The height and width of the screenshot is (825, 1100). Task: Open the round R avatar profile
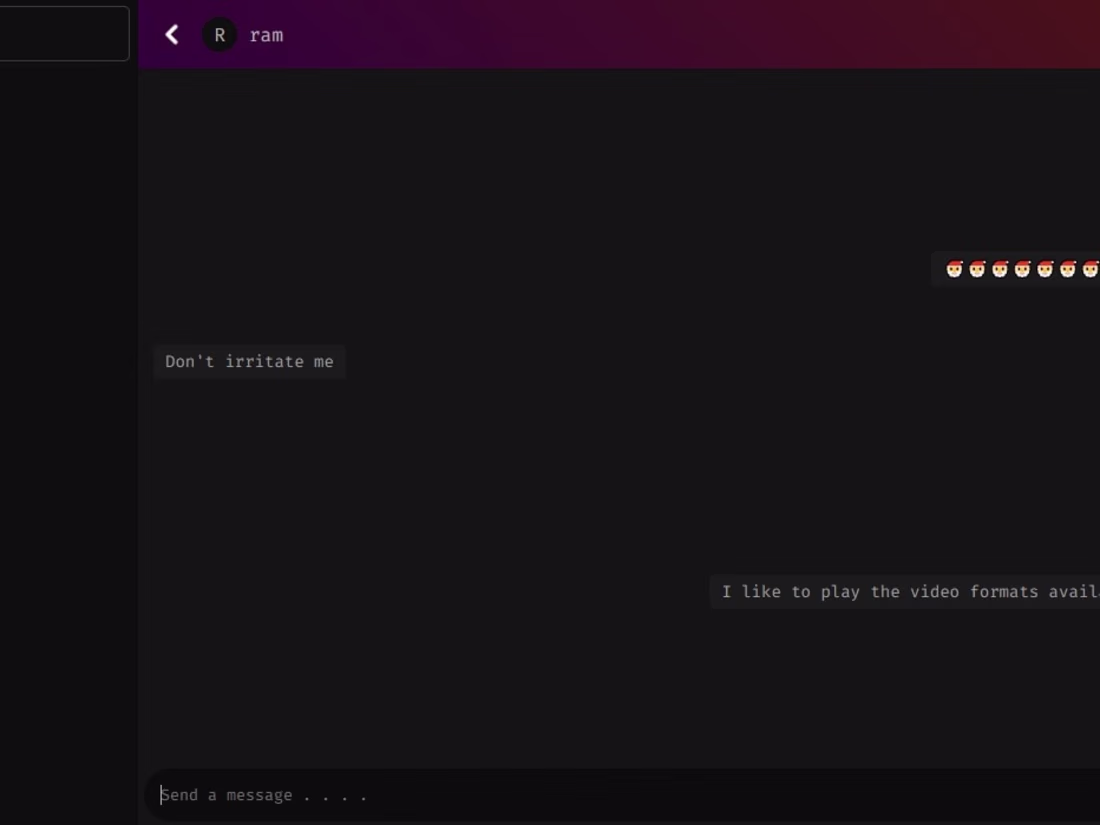220,35
